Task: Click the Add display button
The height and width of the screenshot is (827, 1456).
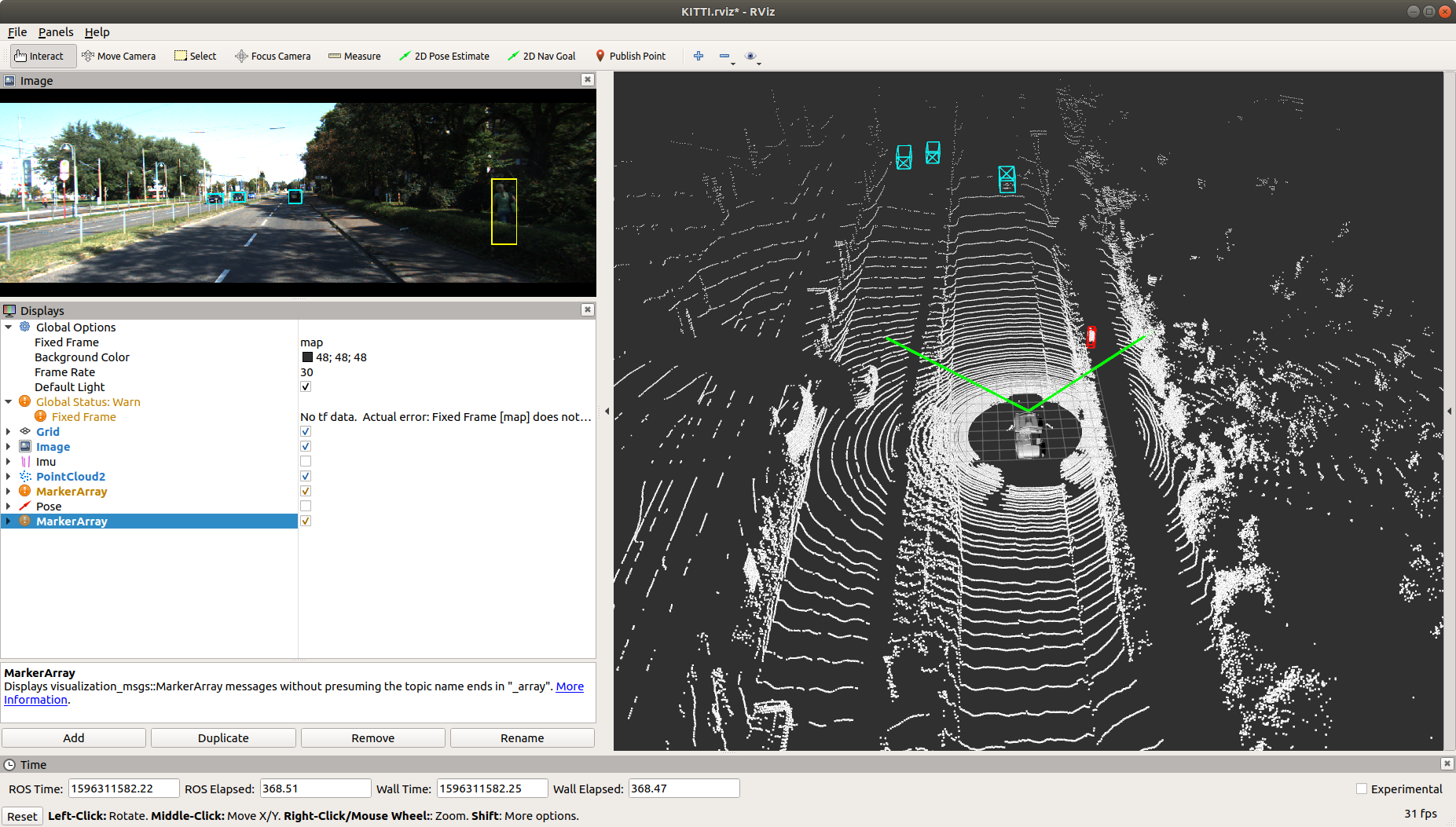Action: click(73, 737)
